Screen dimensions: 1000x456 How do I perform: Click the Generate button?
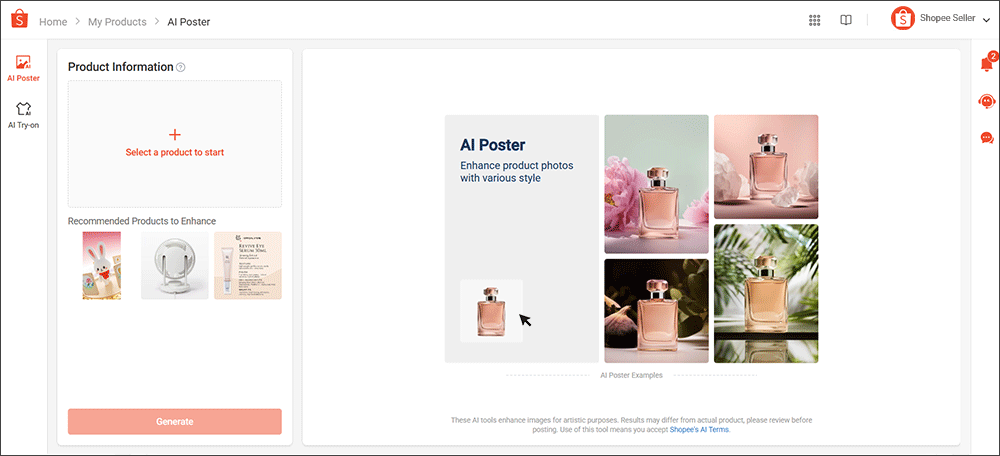(175, 422)
